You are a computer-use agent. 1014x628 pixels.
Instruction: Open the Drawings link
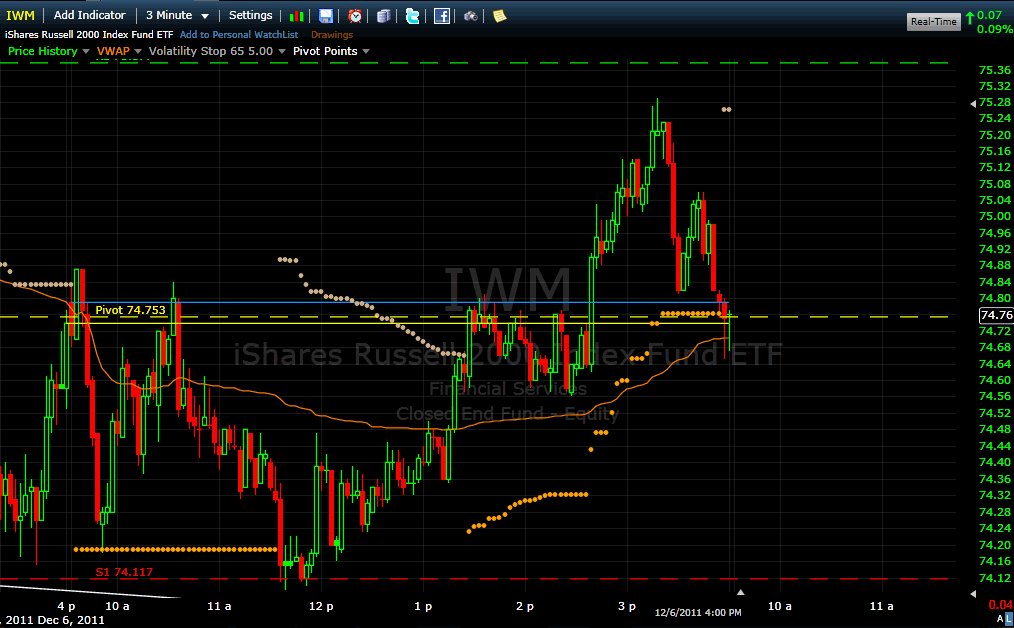pos(332,35)
